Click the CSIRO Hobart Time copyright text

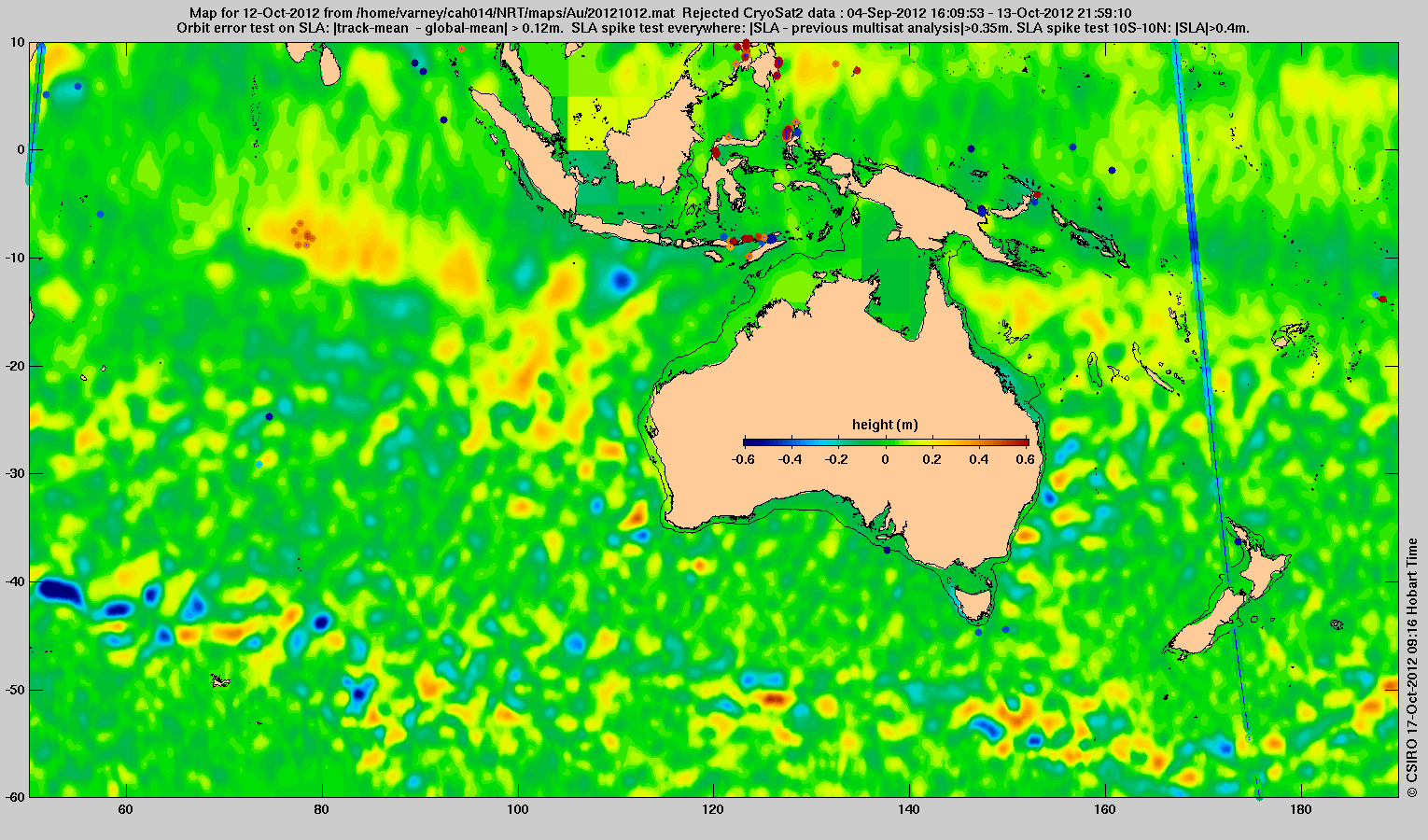coord(1413,667)
